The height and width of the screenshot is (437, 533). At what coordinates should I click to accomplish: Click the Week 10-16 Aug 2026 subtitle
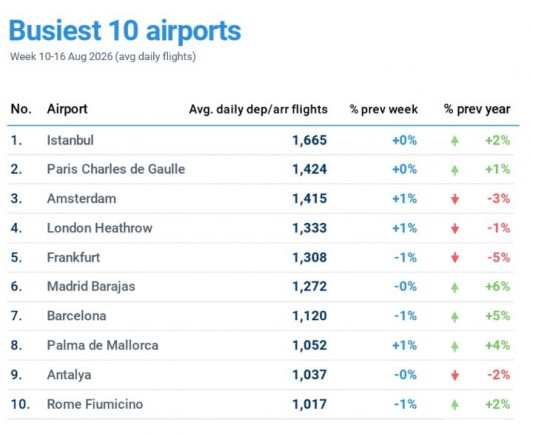[x=103, y=56]
